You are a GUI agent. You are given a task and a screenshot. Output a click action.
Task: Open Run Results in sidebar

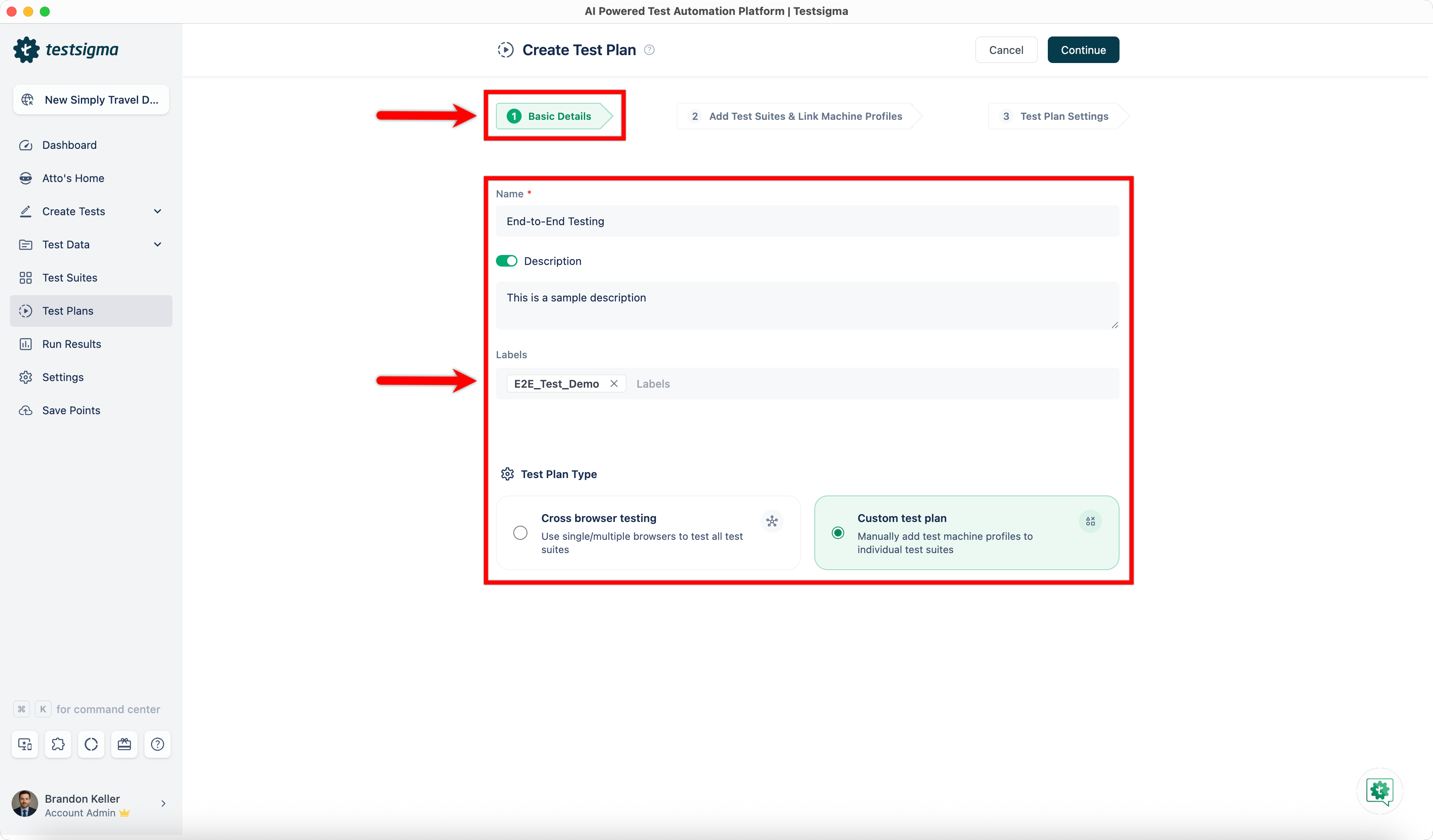click(72, 344)
